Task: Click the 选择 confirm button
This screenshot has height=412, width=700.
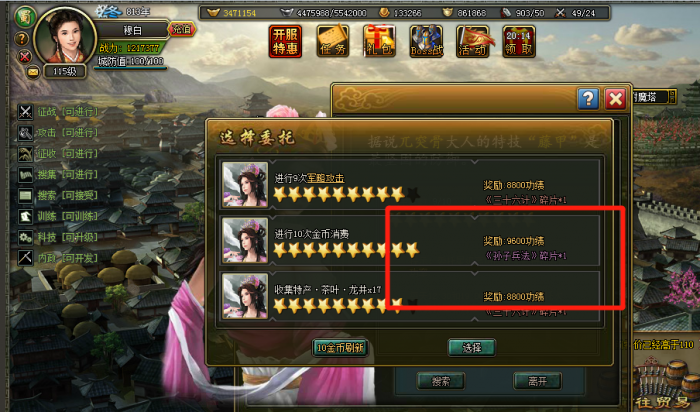Action: click(471, 347)
